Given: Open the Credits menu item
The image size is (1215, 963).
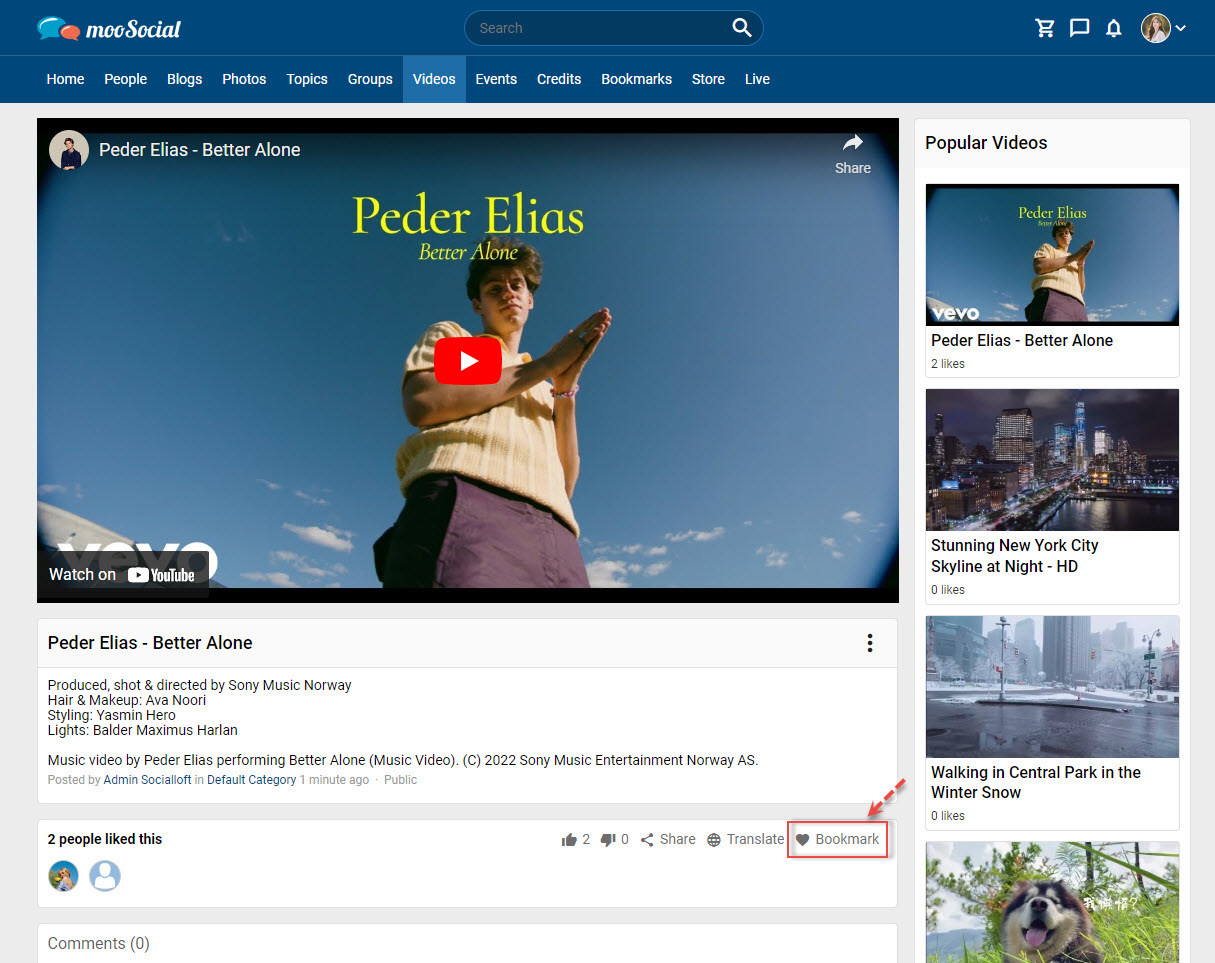Looking at the screenshot, I should 559,79.
